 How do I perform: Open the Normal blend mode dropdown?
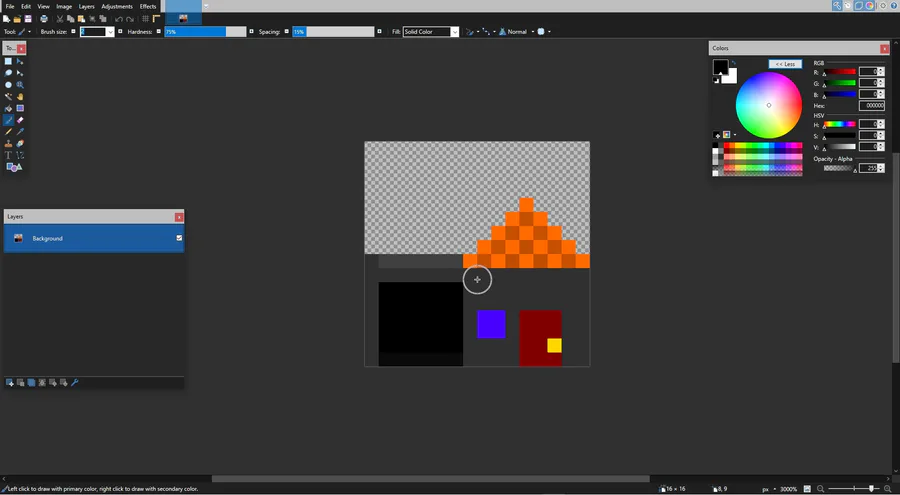click(532, 32)
